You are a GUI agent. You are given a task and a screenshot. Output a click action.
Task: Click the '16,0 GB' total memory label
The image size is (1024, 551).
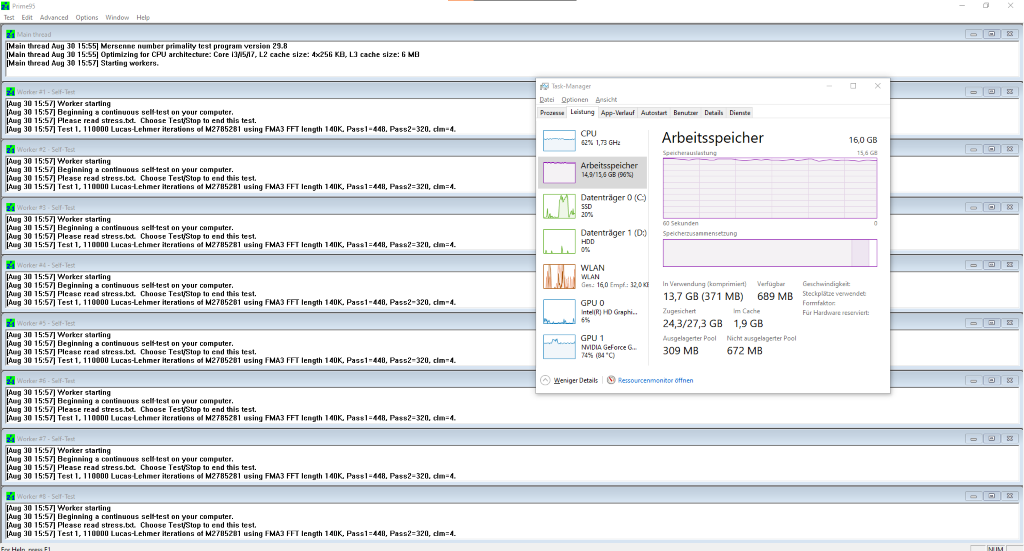click(863, 140)
